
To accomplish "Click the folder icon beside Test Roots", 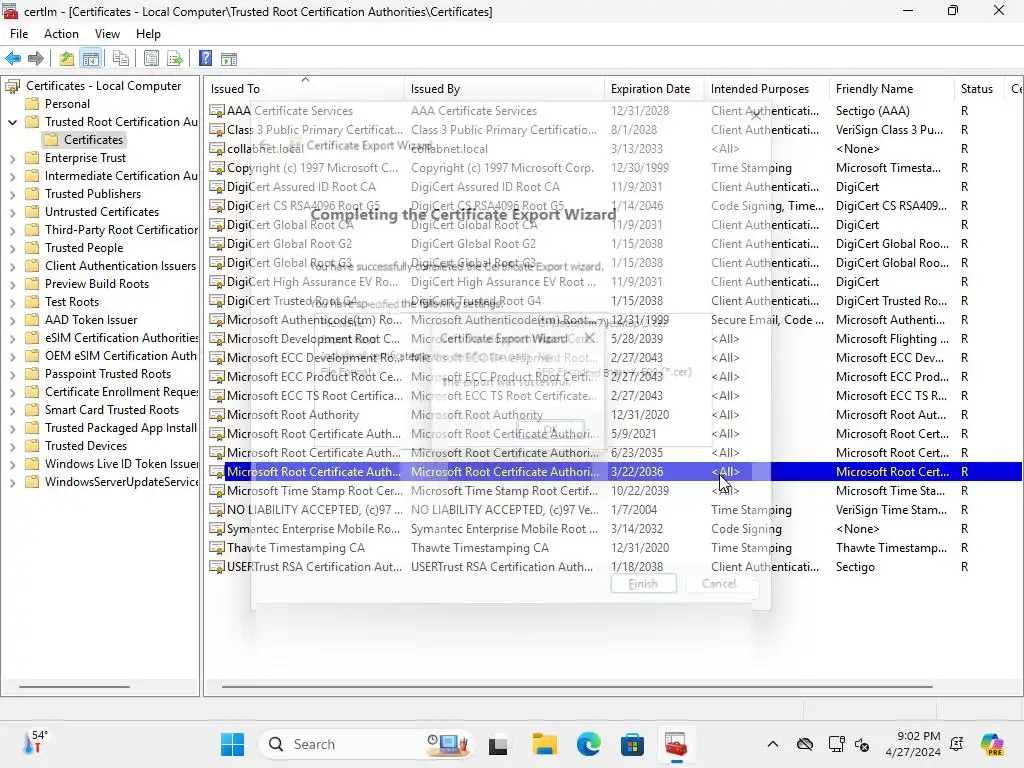I will click(32, 302).
